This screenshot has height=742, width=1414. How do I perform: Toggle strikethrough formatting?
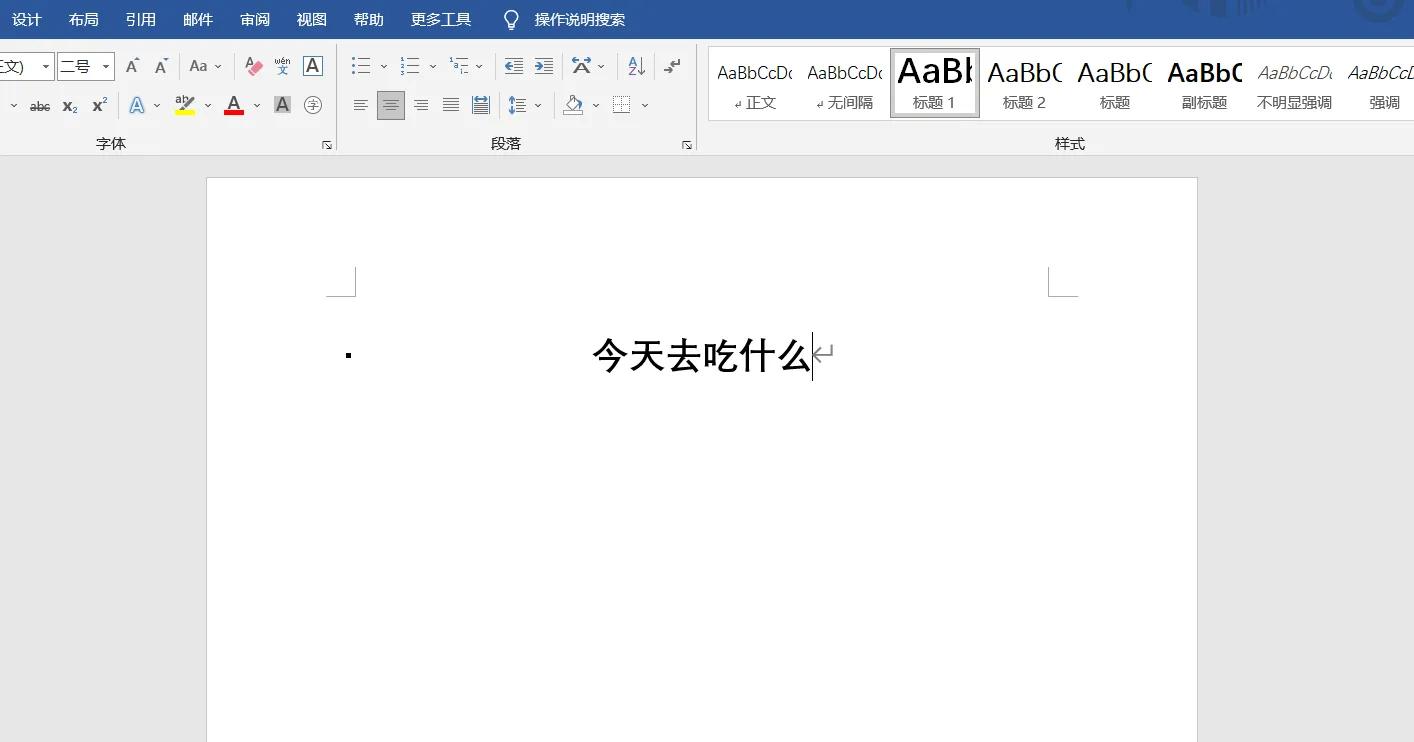click(x=39, y=104)
